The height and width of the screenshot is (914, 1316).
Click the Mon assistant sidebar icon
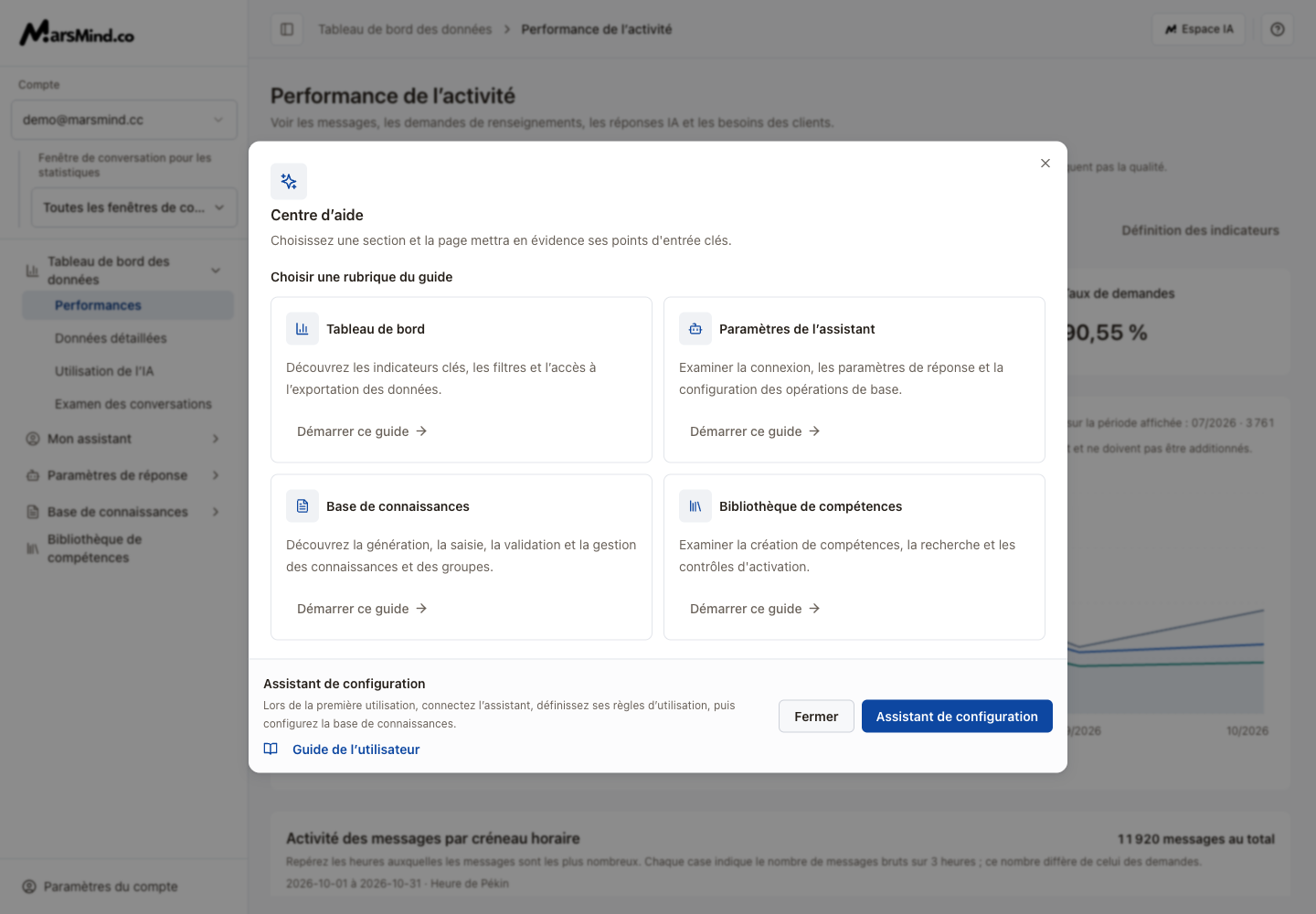33,439
